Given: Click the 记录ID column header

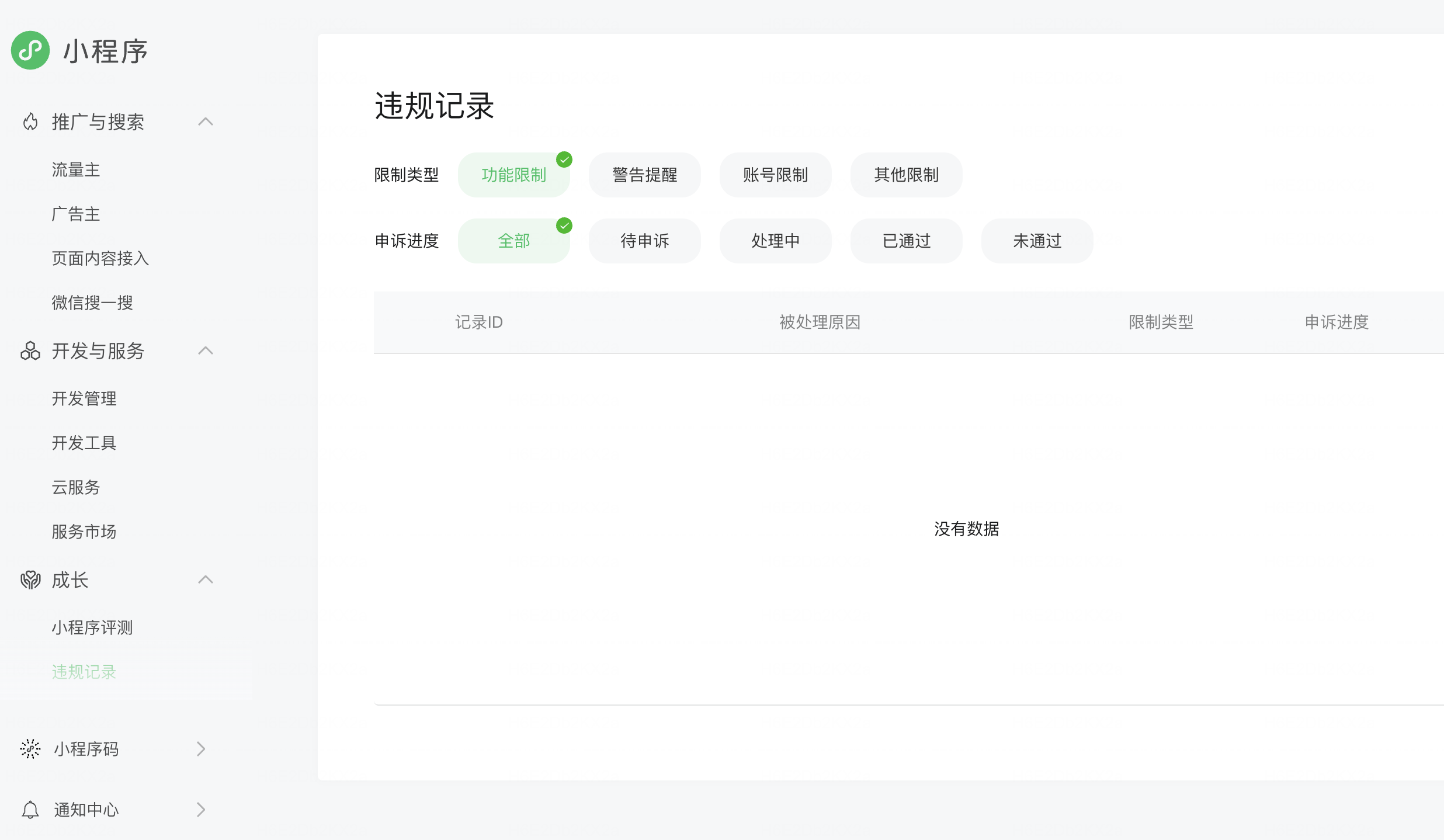Looking at the screenshot, I should click(479, 322).
